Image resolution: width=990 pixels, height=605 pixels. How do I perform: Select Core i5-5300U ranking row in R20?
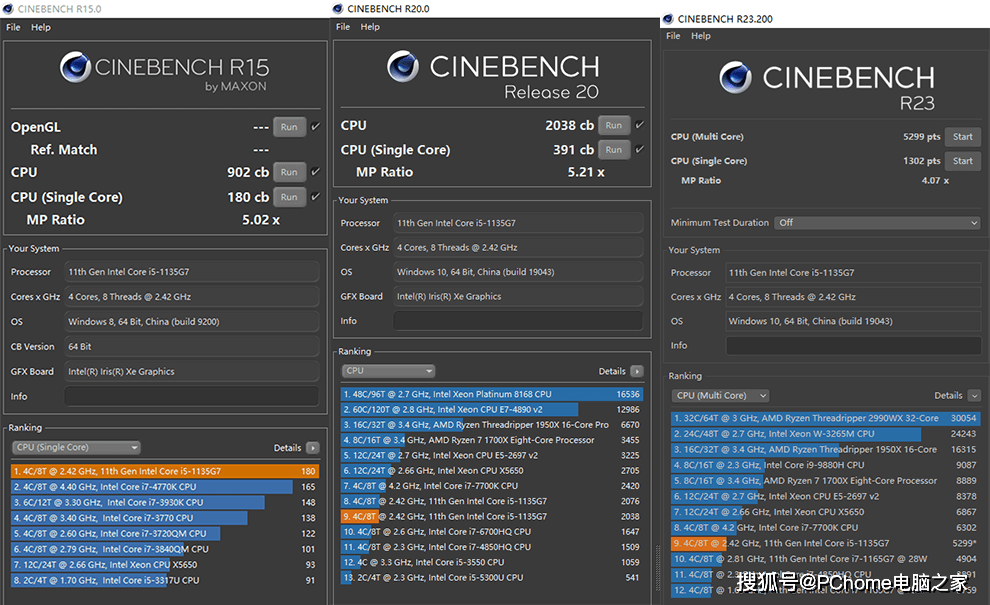click(492, 577)
